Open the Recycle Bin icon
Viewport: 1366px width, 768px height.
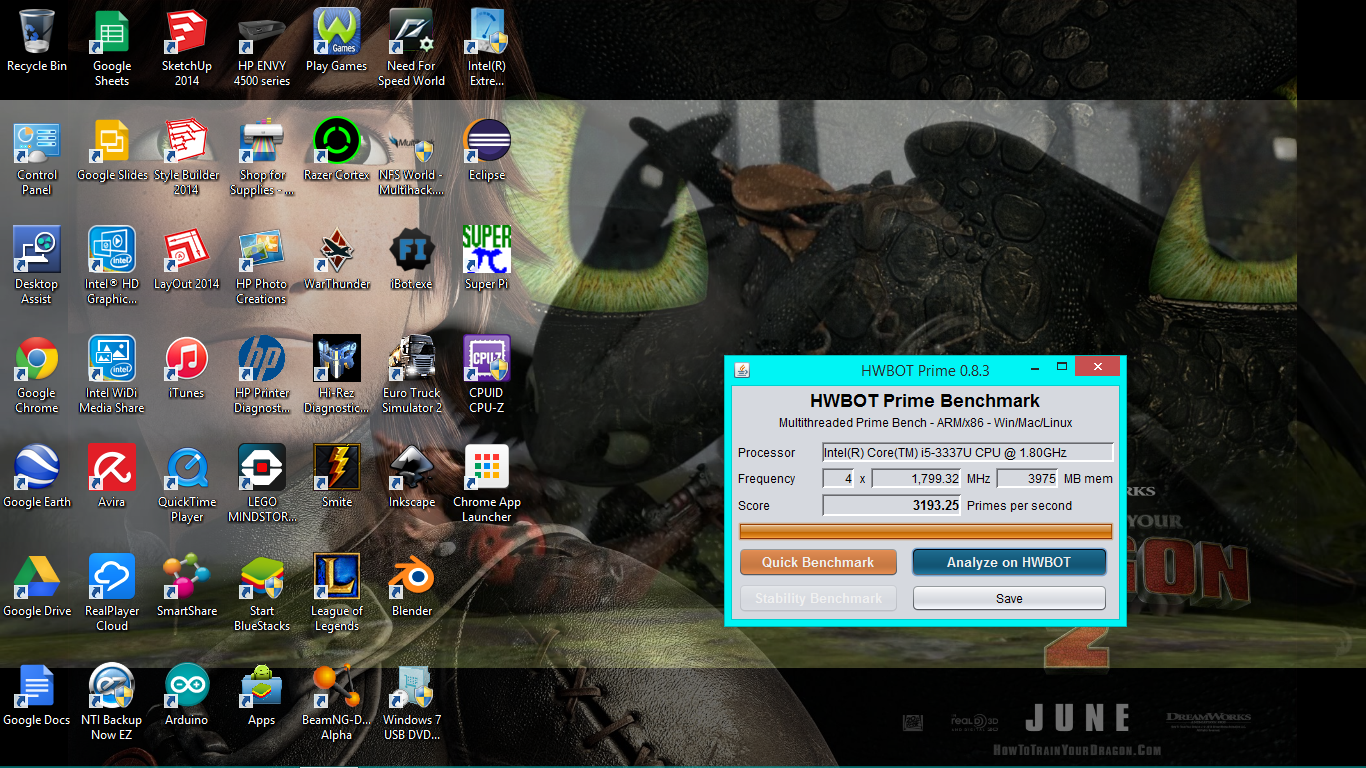click(37, 32)
